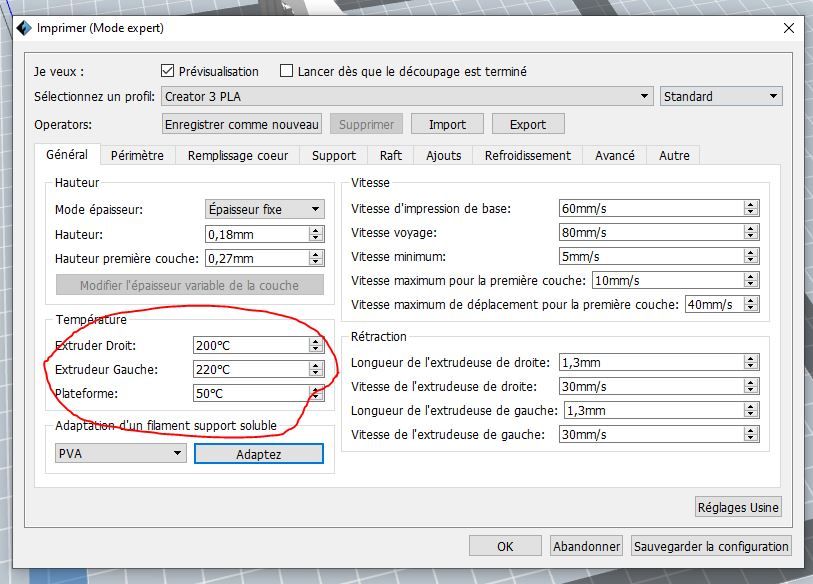Click the Adaptez button
The width and height of the screenshot is (813, 584).
click(x=259, y=454)
